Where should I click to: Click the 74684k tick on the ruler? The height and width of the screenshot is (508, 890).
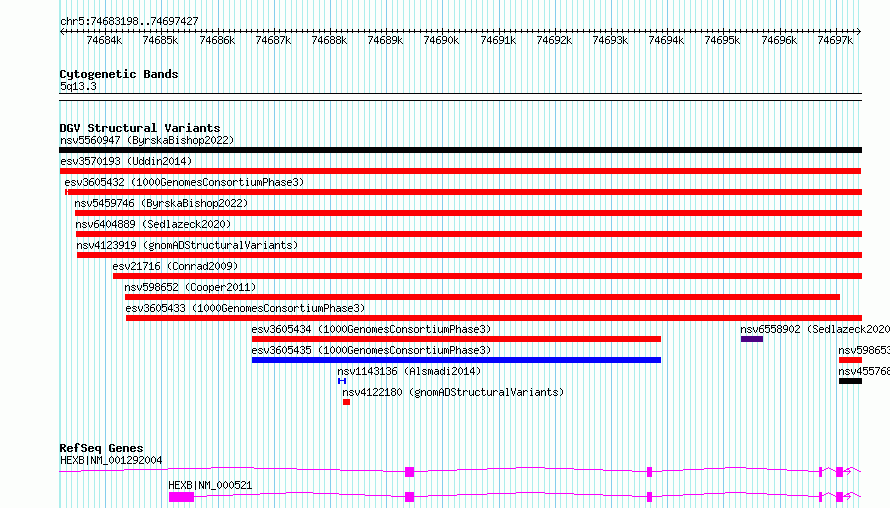pos(104,40)
